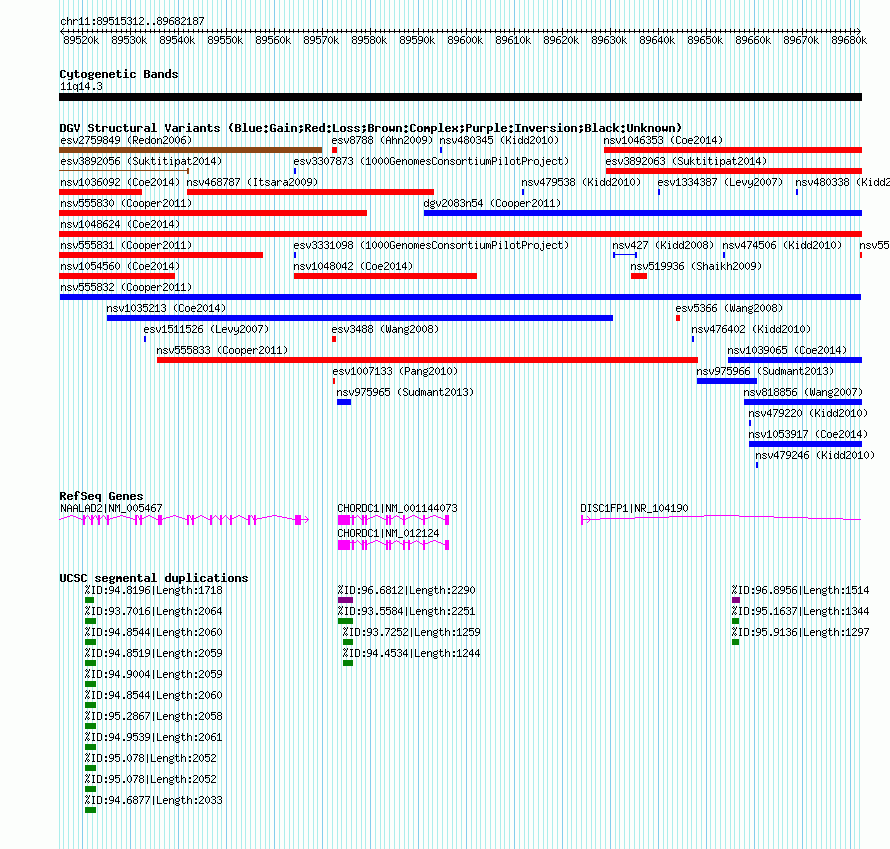890x849 pixels.
Task: Click esv1511526 (Levy2007) variant label
Action: pos(206,329)
